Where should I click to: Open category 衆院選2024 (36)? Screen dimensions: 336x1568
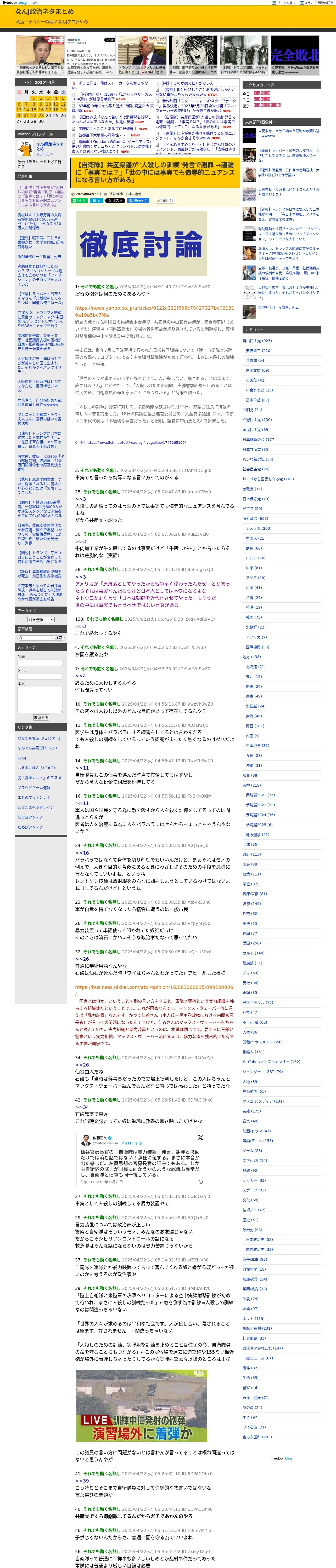[x=260, y=814]
